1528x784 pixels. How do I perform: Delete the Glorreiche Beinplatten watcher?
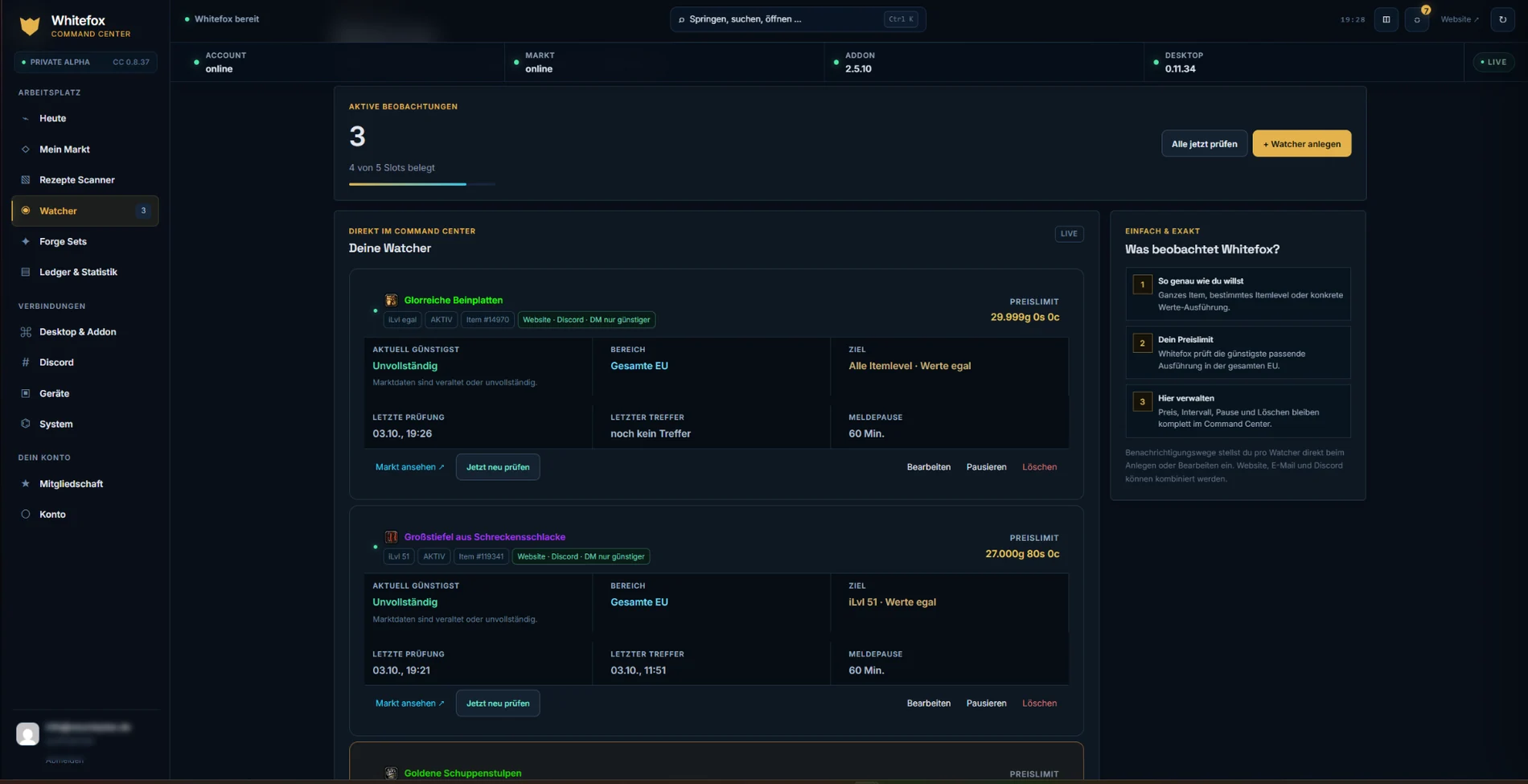(x=1039, y=467)
